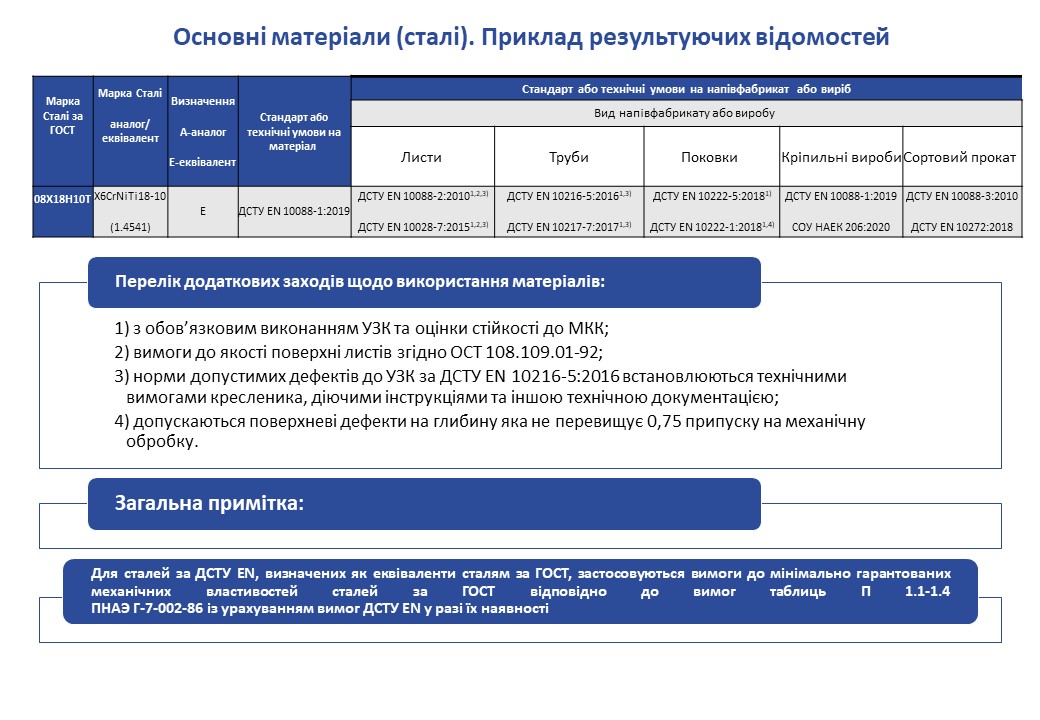Click note 2 about ОСТ 108.109.01-92
Image resolution: width=1040 pixels, height=720 pixels.
point(359,352)
